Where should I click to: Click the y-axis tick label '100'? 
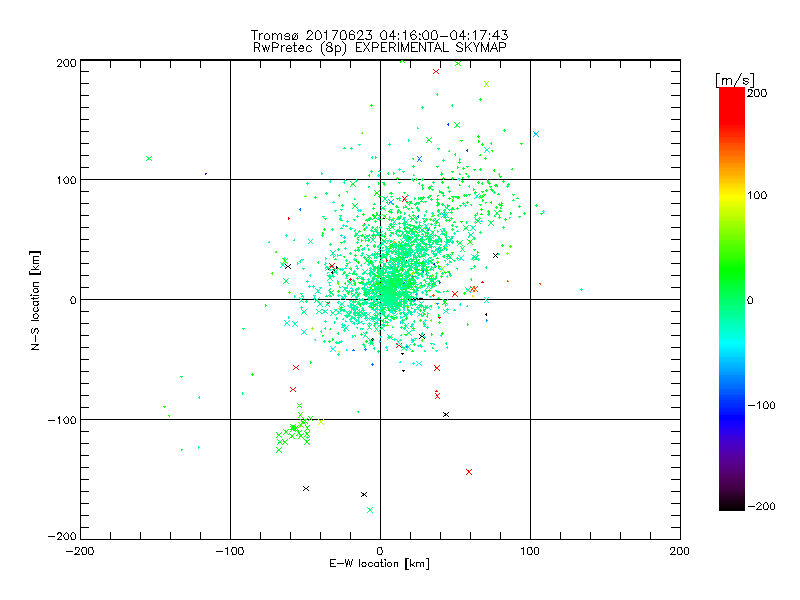point(66,180)
